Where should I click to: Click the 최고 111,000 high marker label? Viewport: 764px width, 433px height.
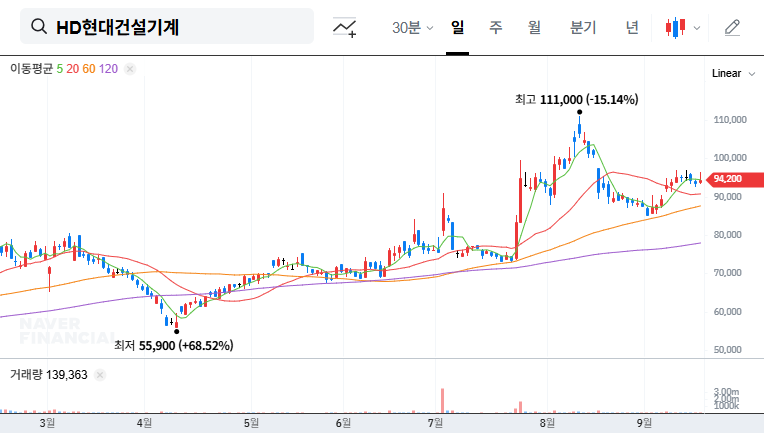point(576,100)
